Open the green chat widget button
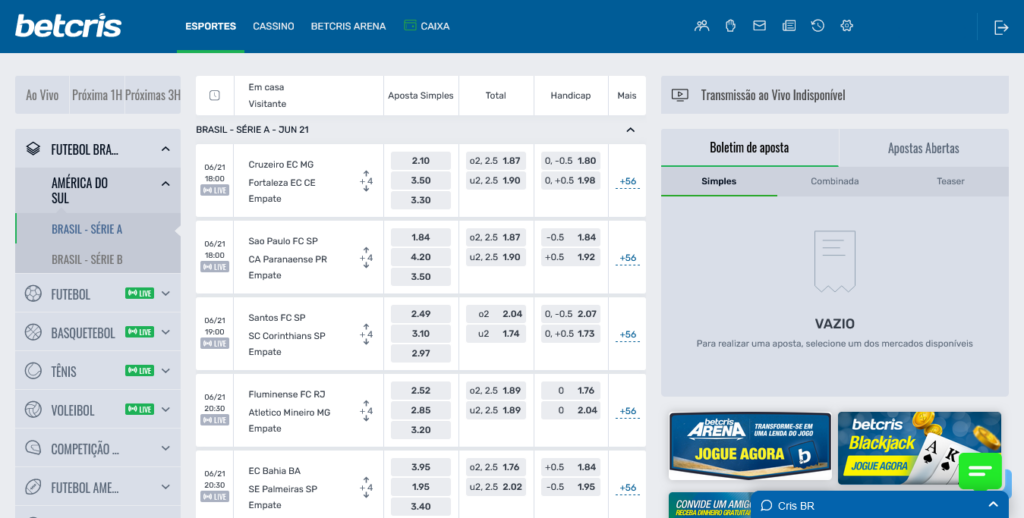The height and width of the screenshot is (518, 1024). 980,471
